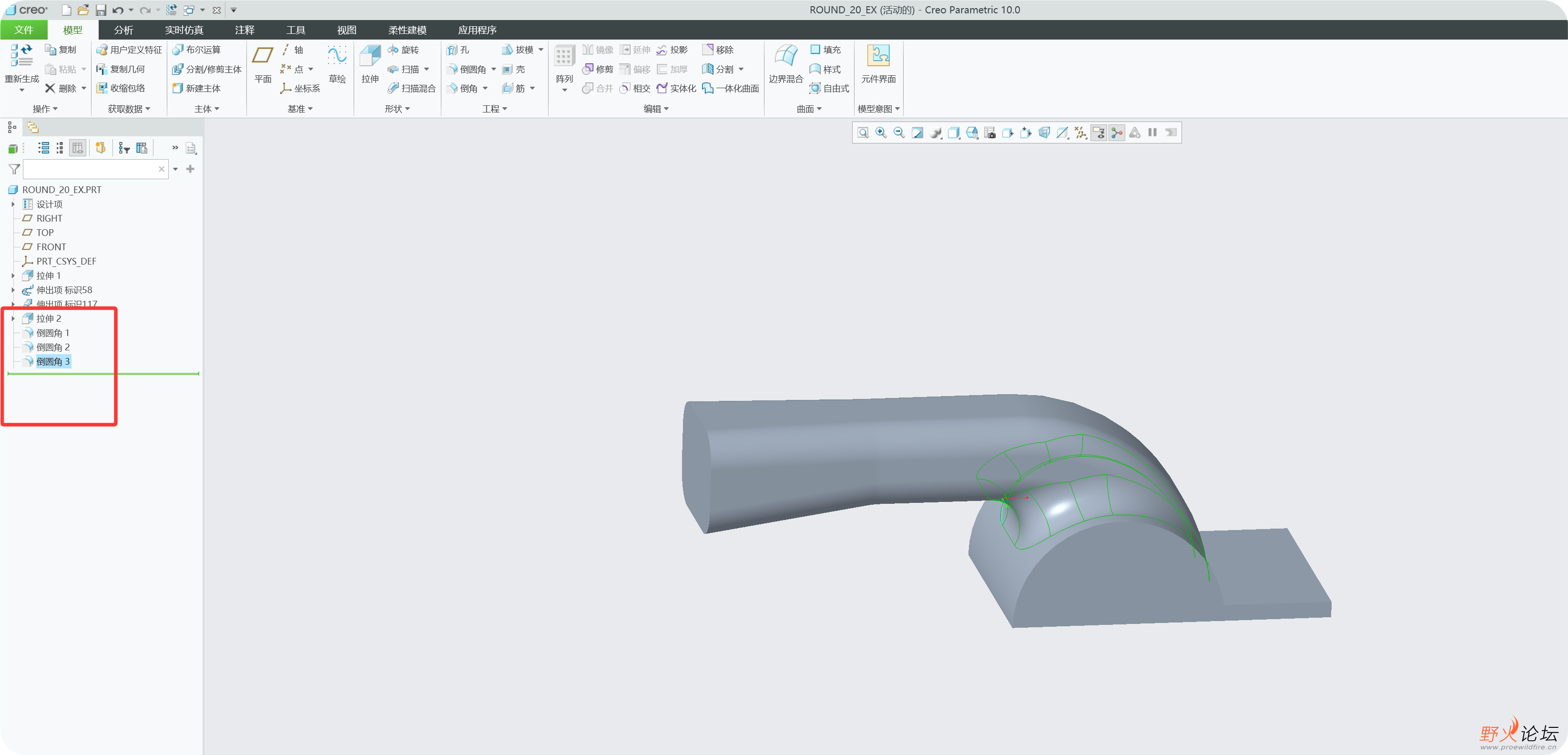This screenshot has height=755, width=1568.
Task: Click the Extrude (拉伸) tool
Action: tap(369, 64)
